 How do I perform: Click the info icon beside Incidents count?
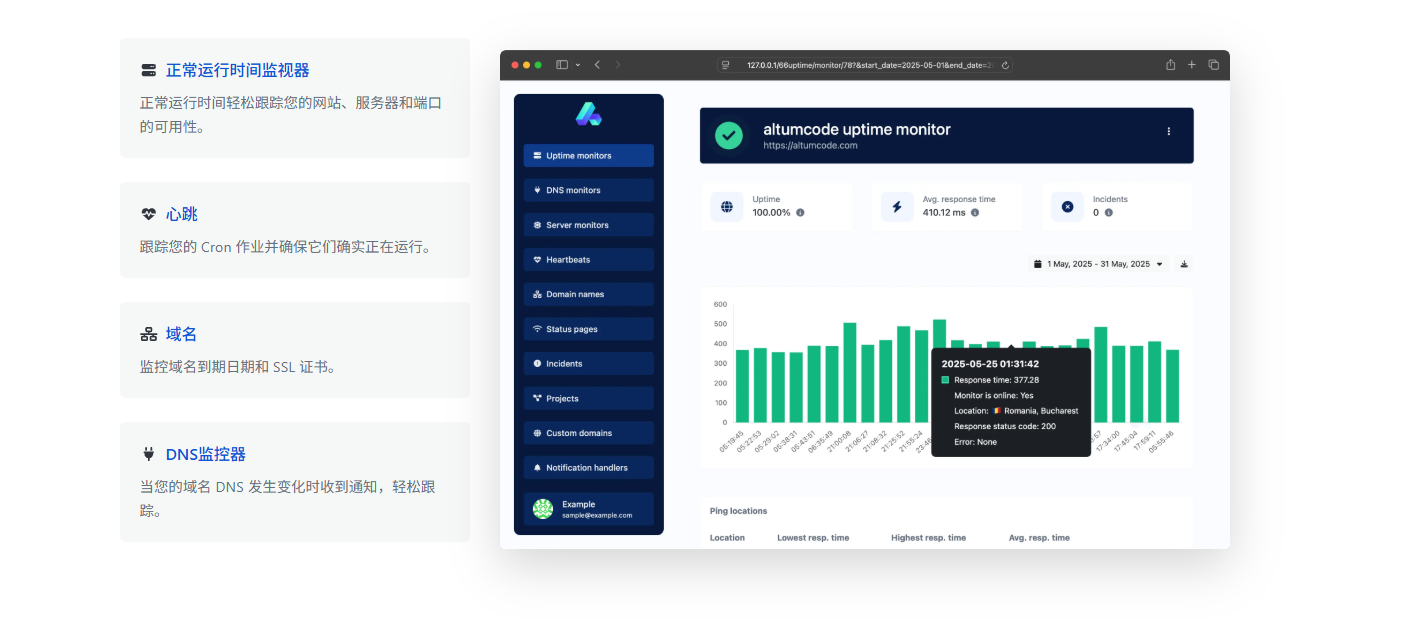click(1108, 213)
